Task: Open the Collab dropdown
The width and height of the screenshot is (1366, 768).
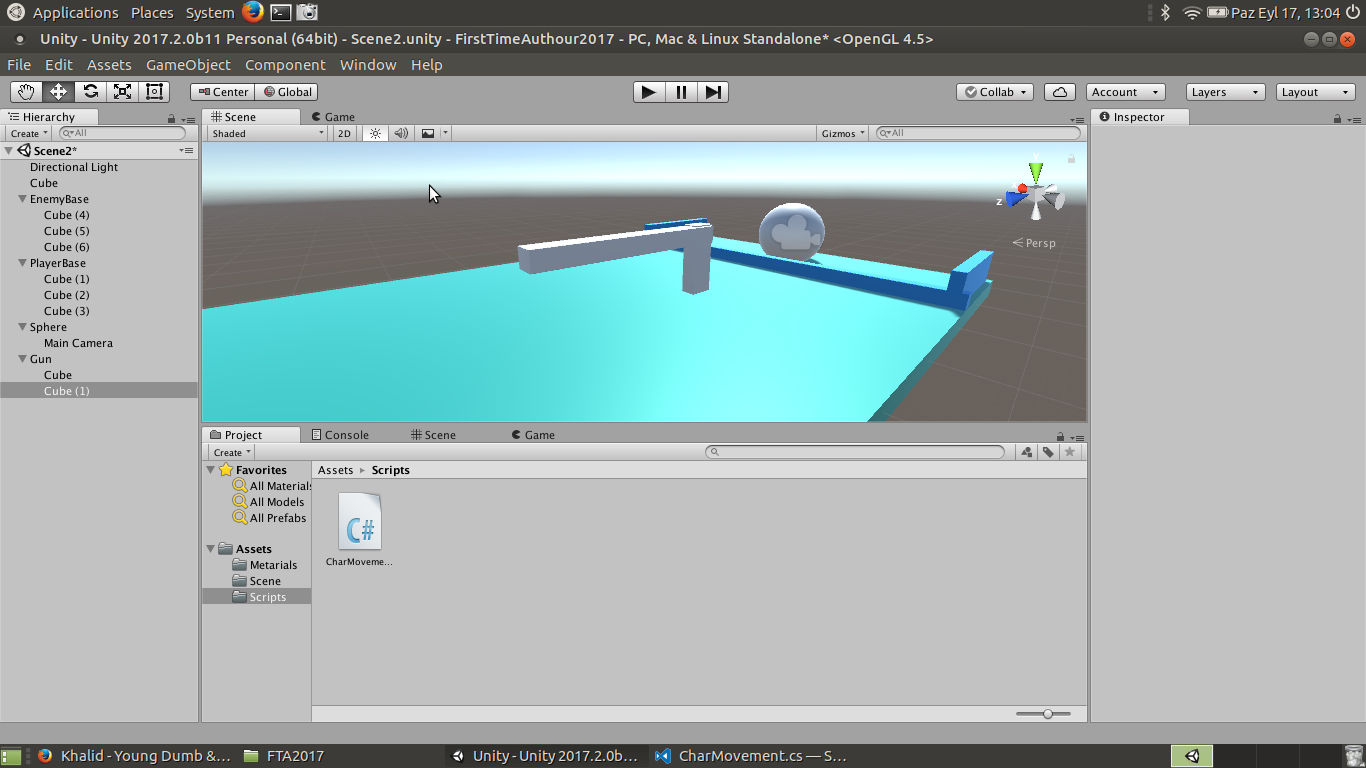Action: coord(996,92)
